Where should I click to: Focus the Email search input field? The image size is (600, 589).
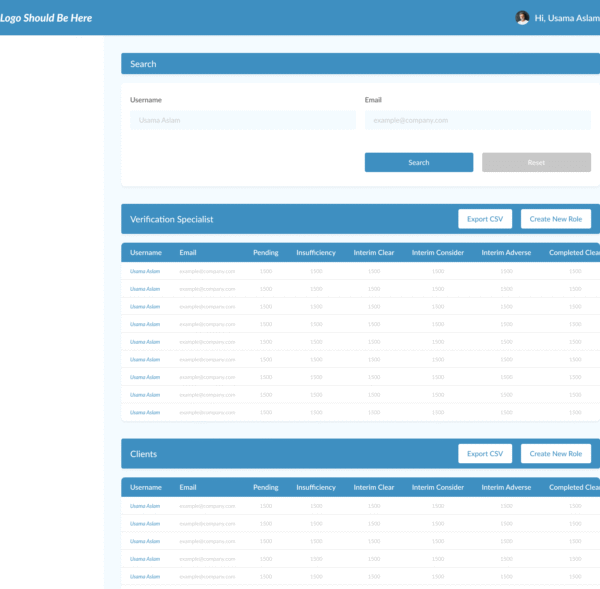tap(477, 120)
